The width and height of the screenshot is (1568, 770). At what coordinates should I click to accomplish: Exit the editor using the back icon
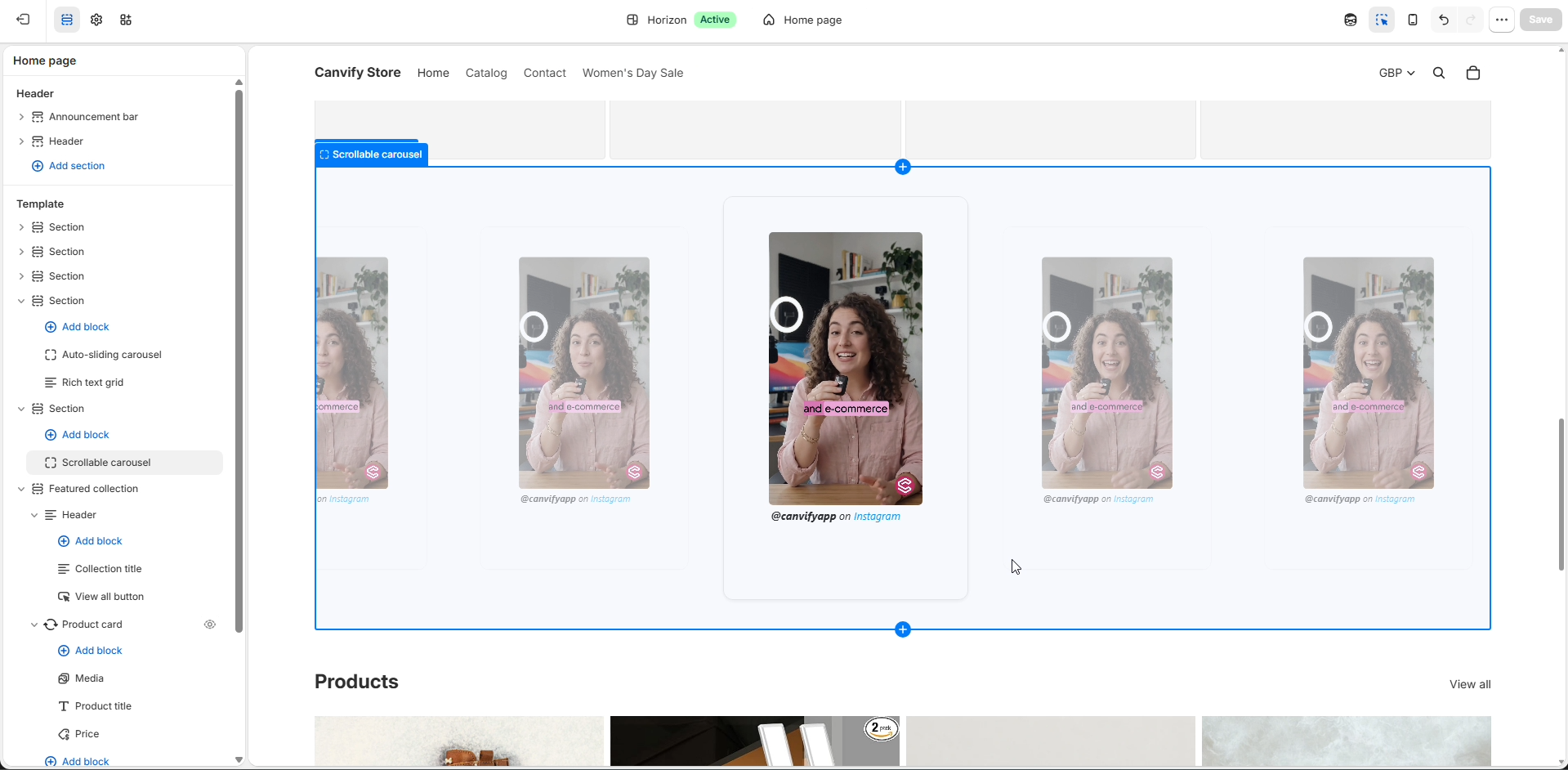[x=24, y=20]
